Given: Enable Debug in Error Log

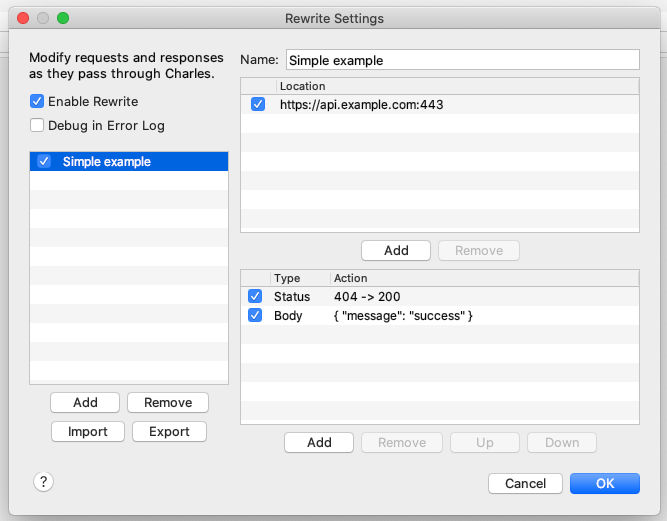Looking at the screenshot, I should 37,125.
